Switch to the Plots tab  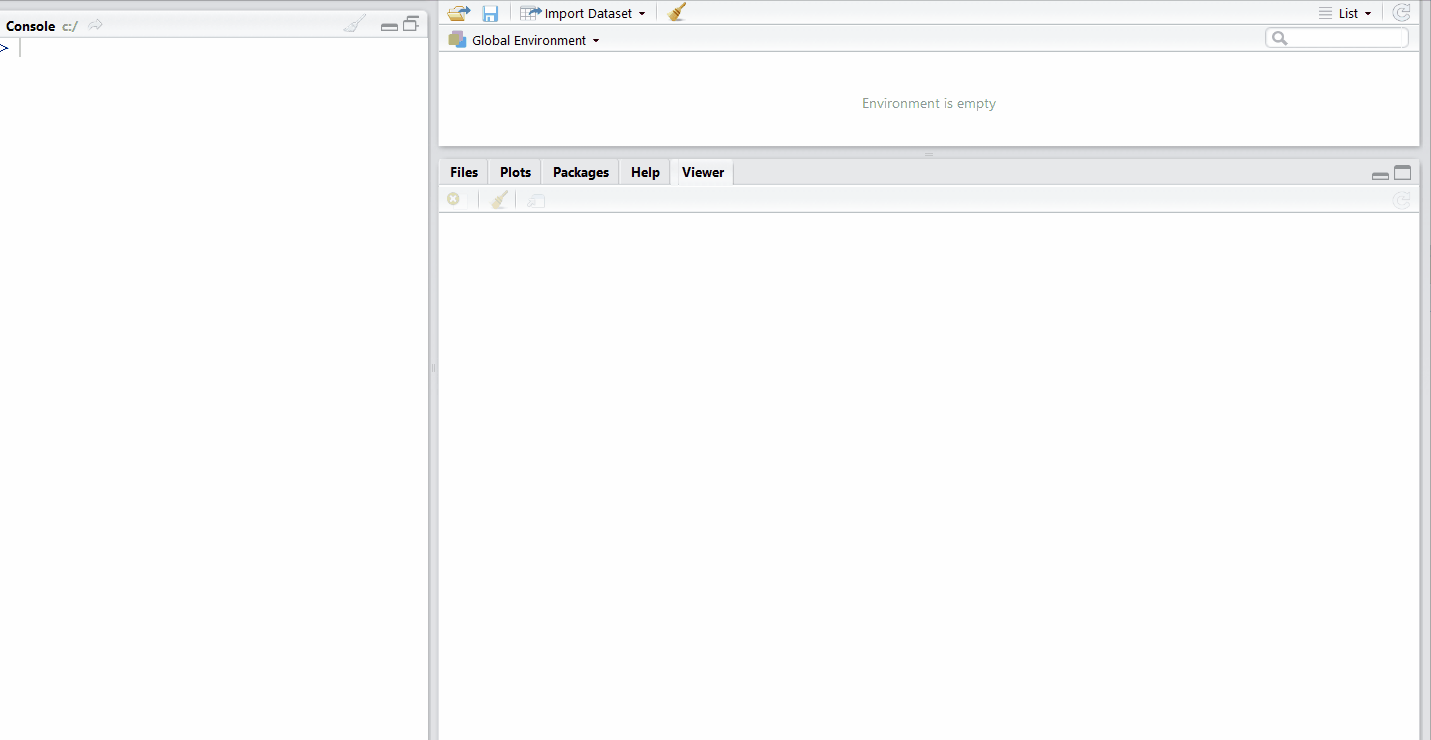click(515, 172)
